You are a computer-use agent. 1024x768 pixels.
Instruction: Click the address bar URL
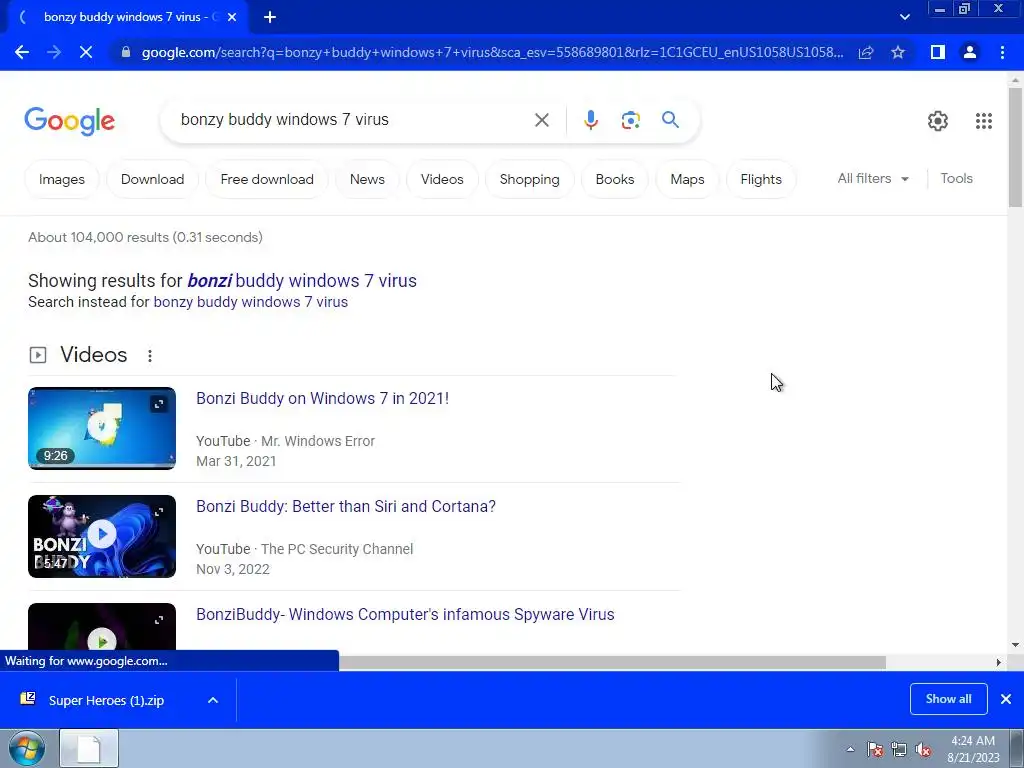click(492, 52)
